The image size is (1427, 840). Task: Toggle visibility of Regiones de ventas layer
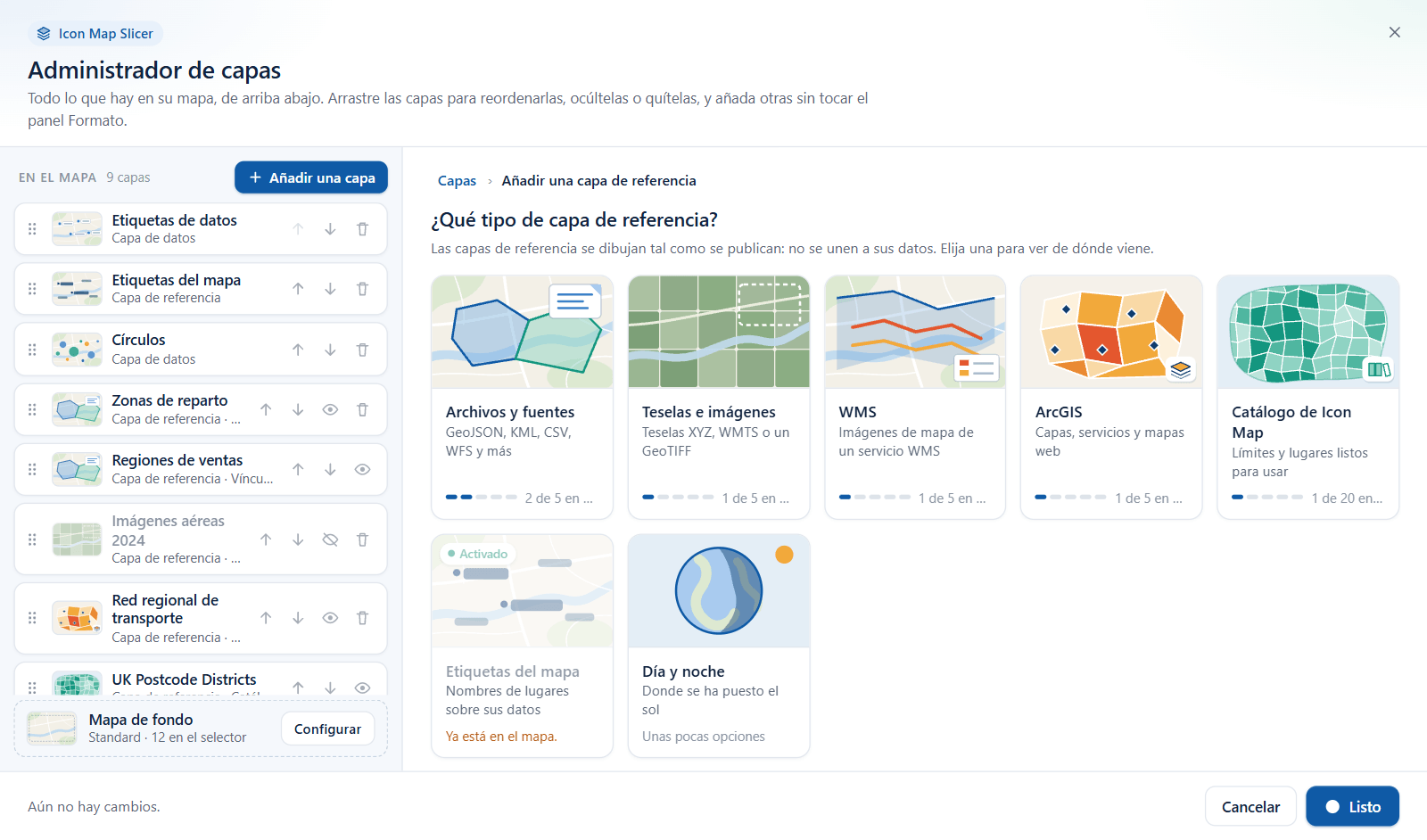(362, 469)
